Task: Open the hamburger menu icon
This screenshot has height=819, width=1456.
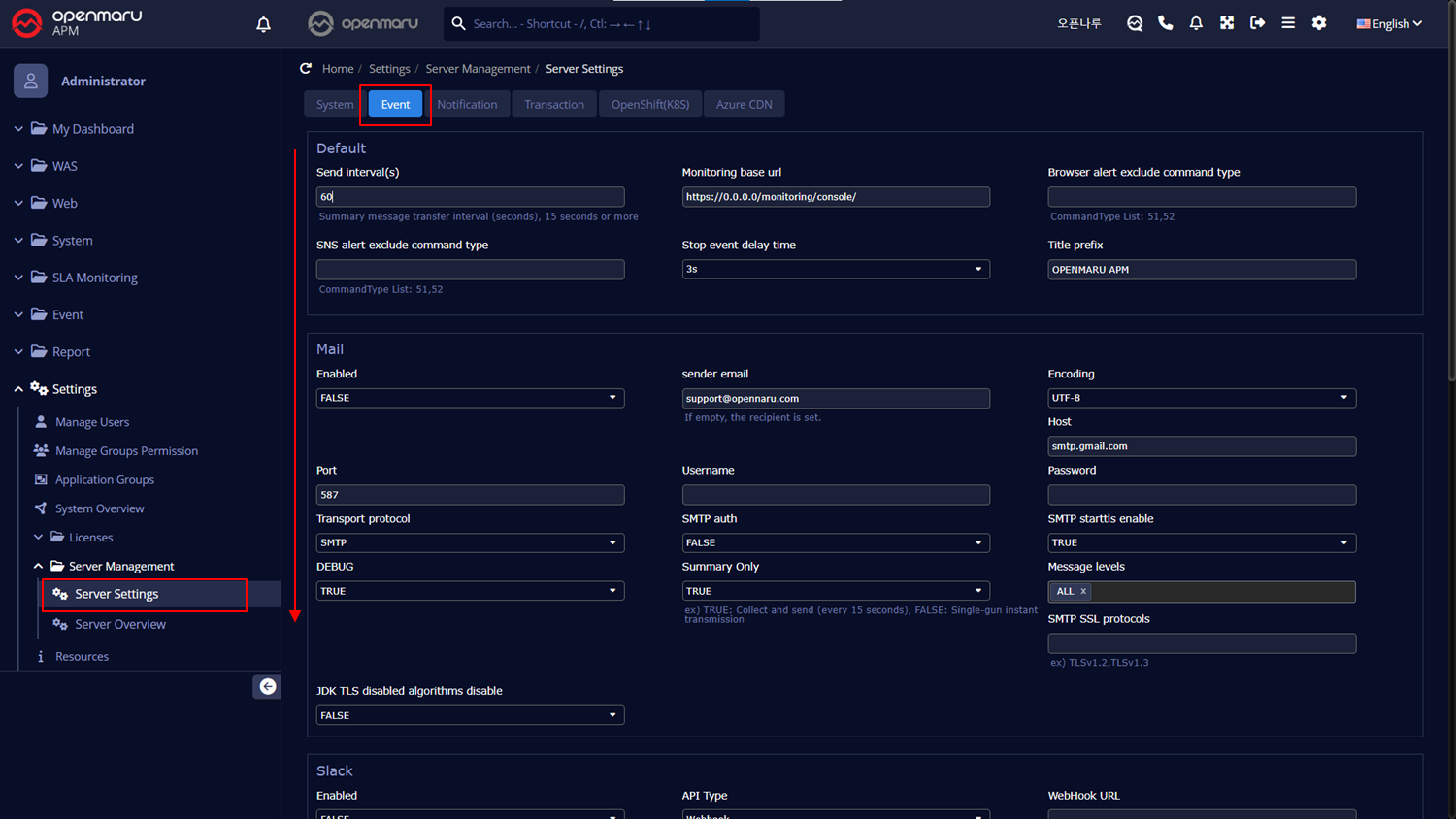Action: [x=1288, y=23]
